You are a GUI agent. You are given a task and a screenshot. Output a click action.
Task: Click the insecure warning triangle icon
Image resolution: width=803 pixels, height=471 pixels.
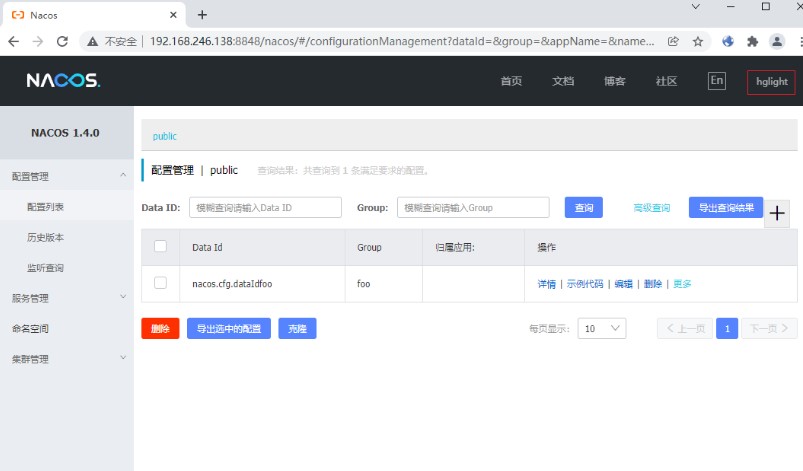point(93,41)
